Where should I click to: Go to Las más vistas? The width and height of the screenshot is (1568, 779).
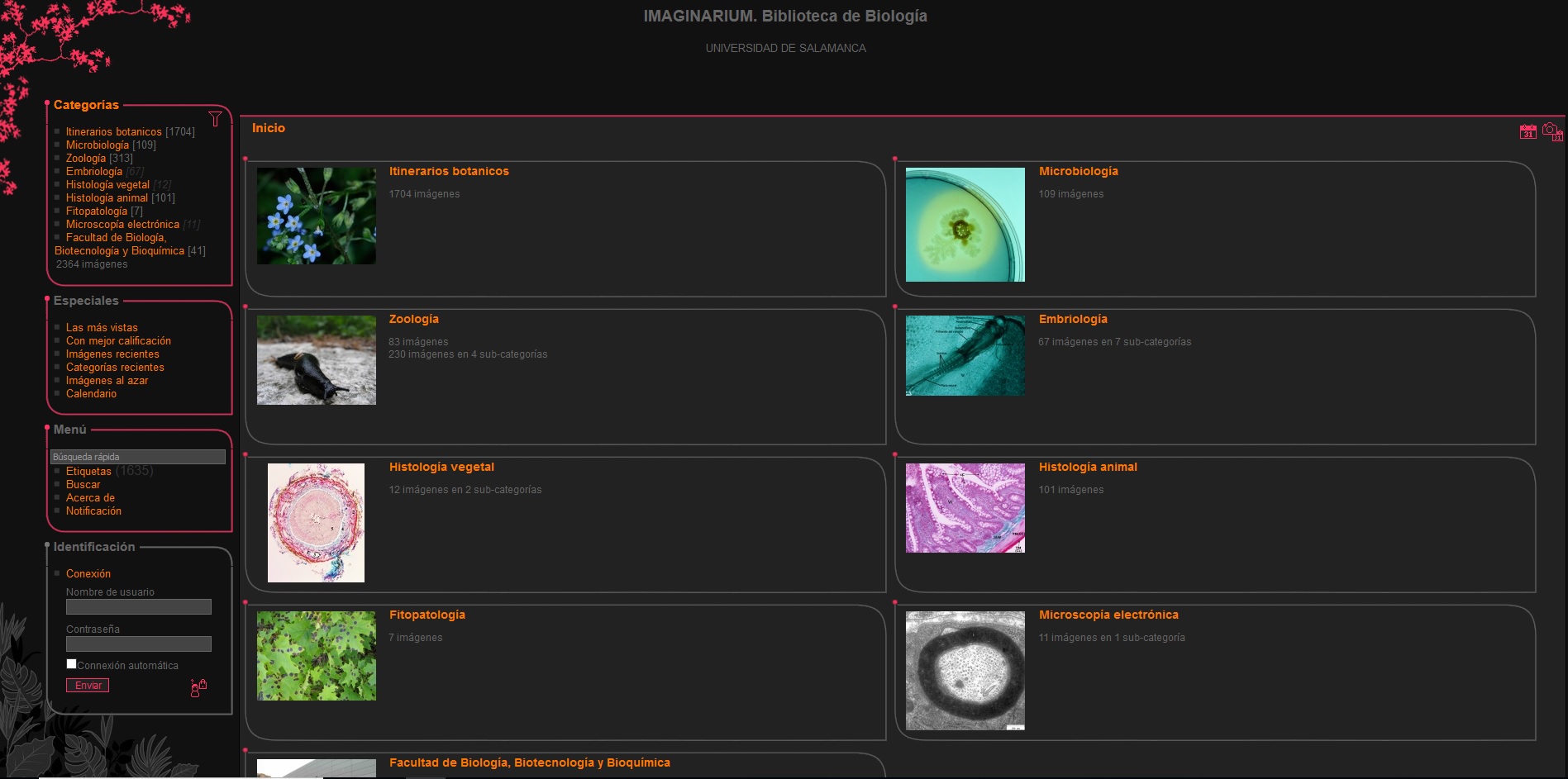pyautogui.click(x=102, y=328)
